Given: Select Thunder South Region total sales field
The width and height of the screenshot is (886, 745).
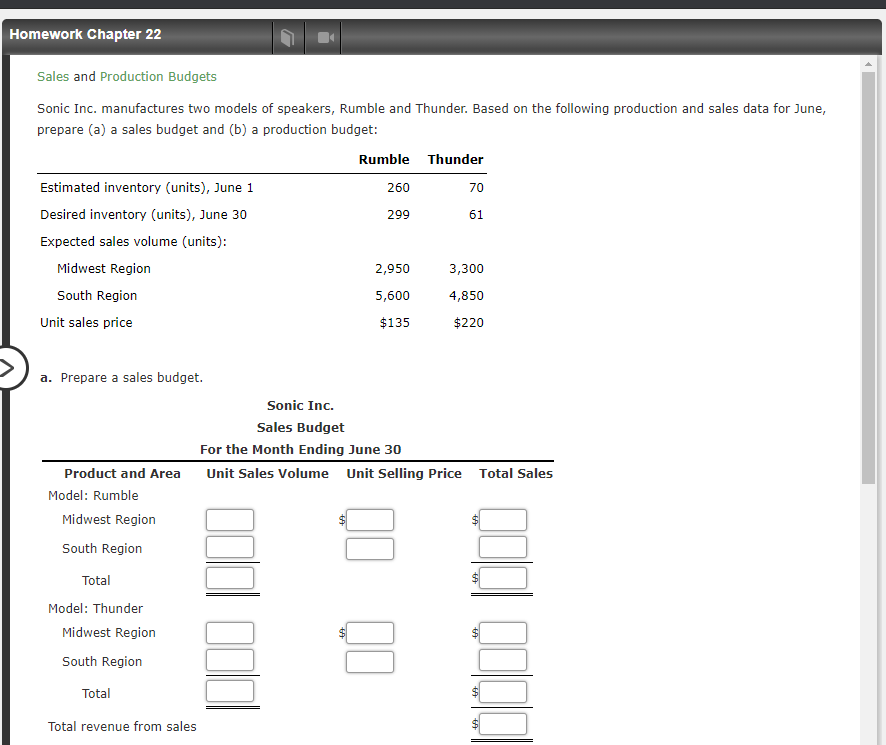Looking at the screenshot, I should (503, 660).
